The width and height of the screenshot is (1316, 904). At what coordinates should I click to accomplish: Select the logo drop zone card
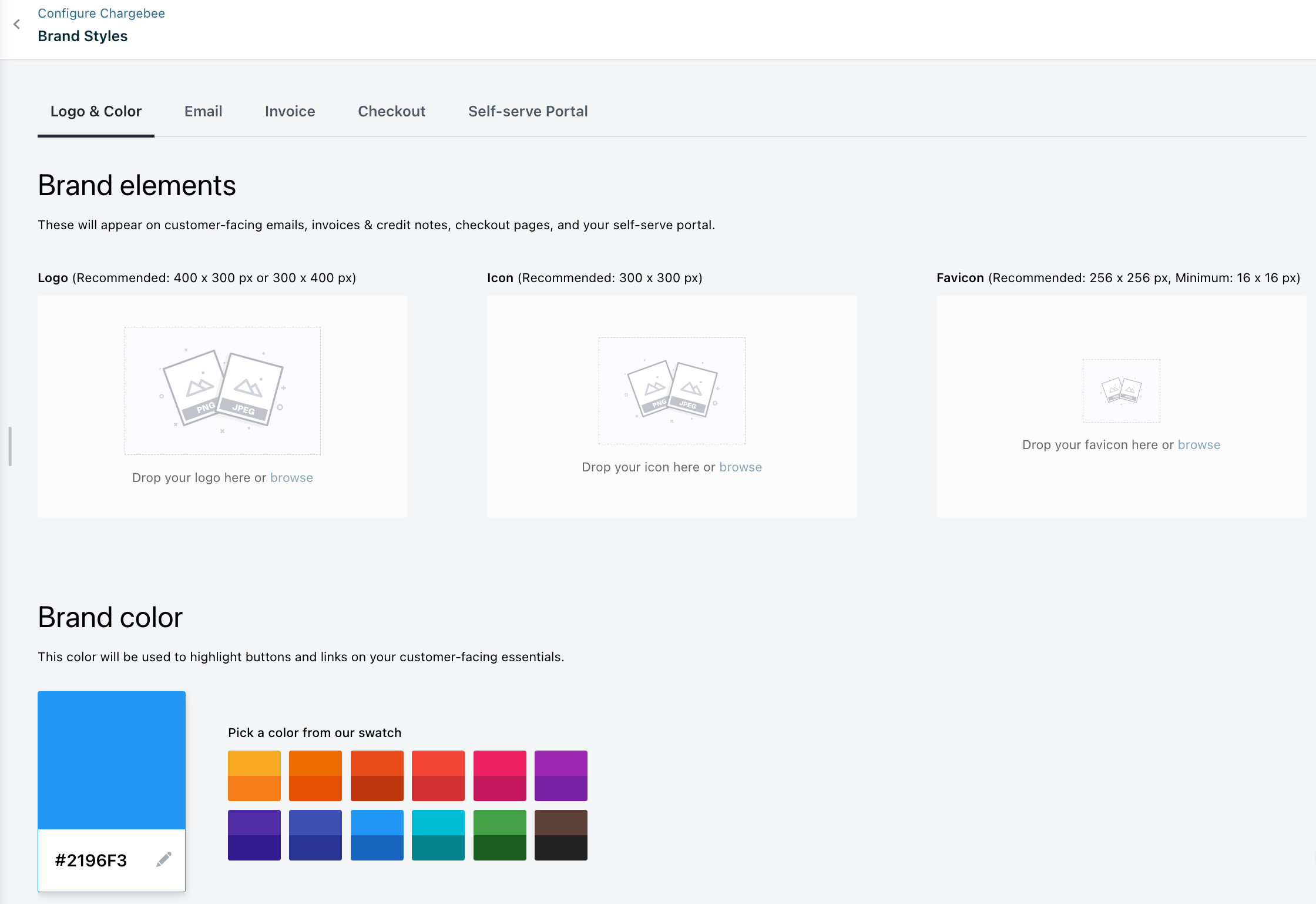223,407
